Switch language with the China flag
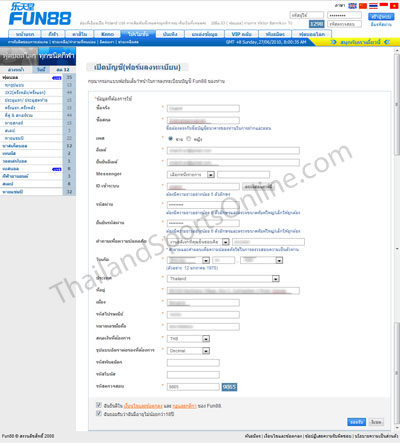The image size is (400, 448). 363,6
